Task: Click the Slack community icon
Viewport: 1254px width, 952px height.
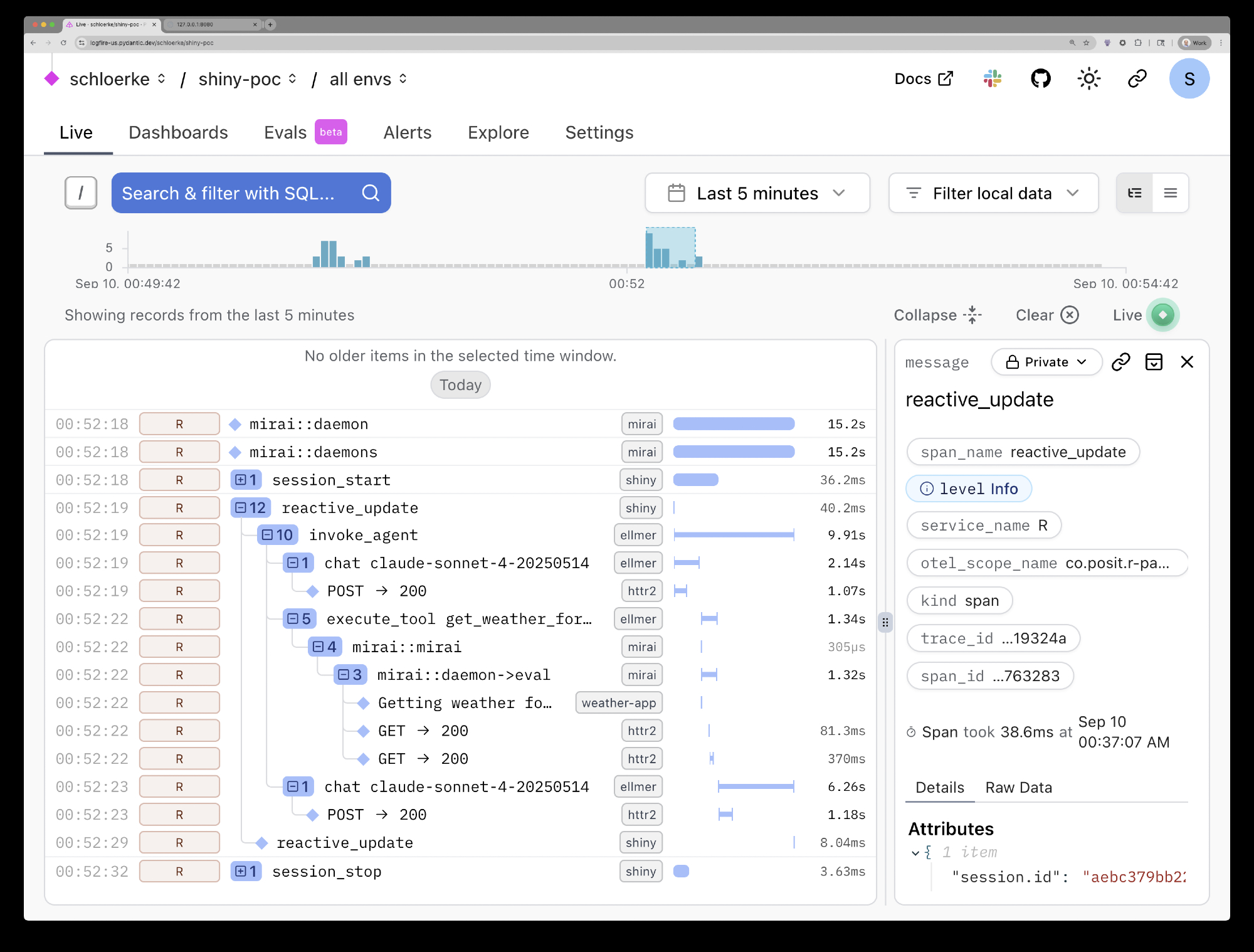Action: [992, 79]
